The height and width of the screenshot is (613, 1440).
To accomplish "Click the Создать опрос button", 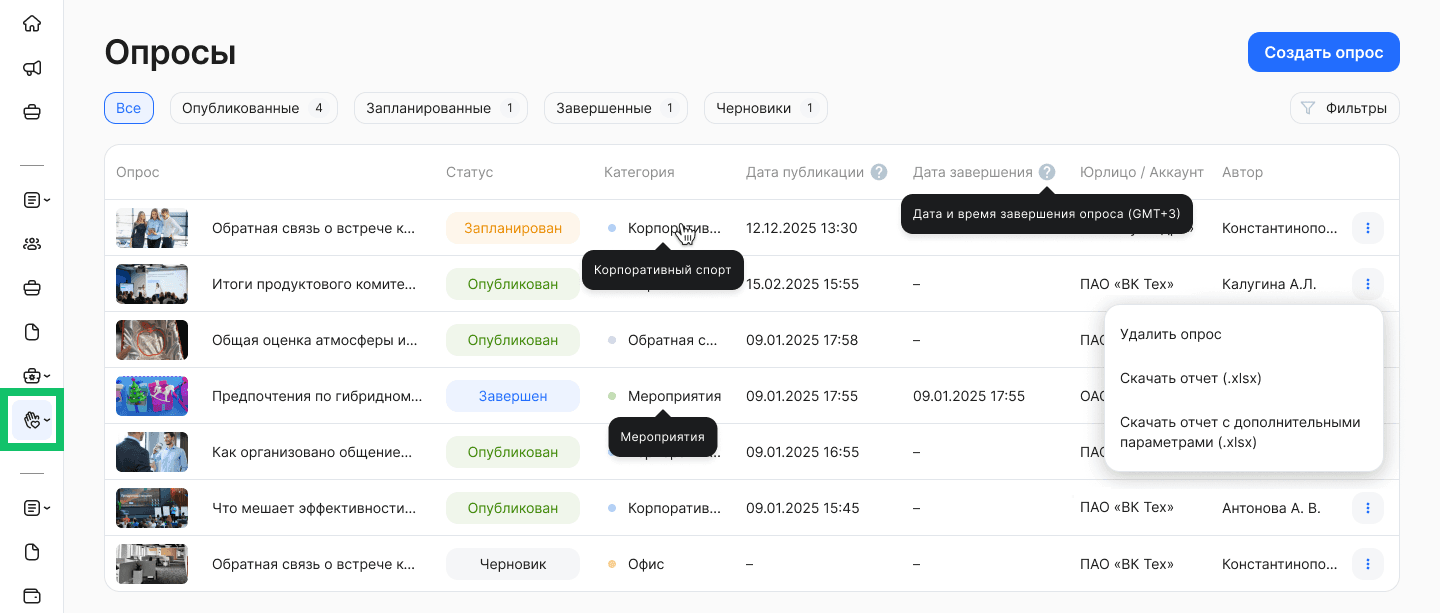I will click(x=1323, y=52).
